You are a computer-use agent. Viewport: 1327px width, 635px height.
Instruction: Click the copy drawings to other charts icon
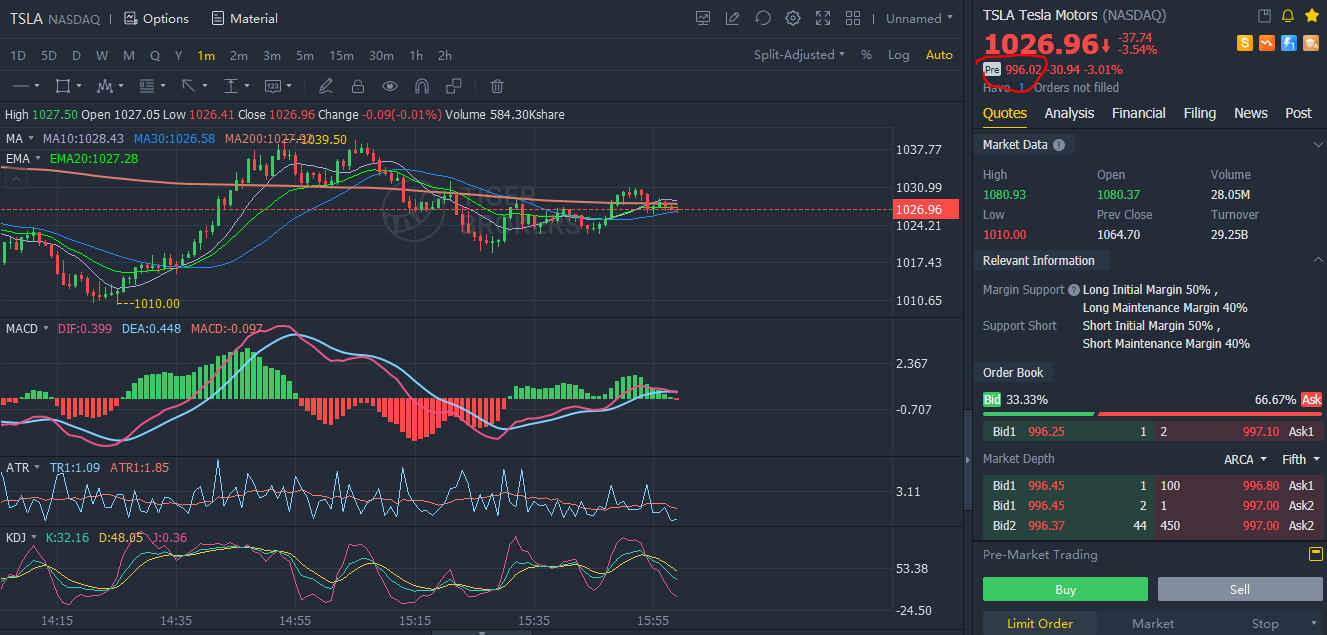click(x=453, y=86)
